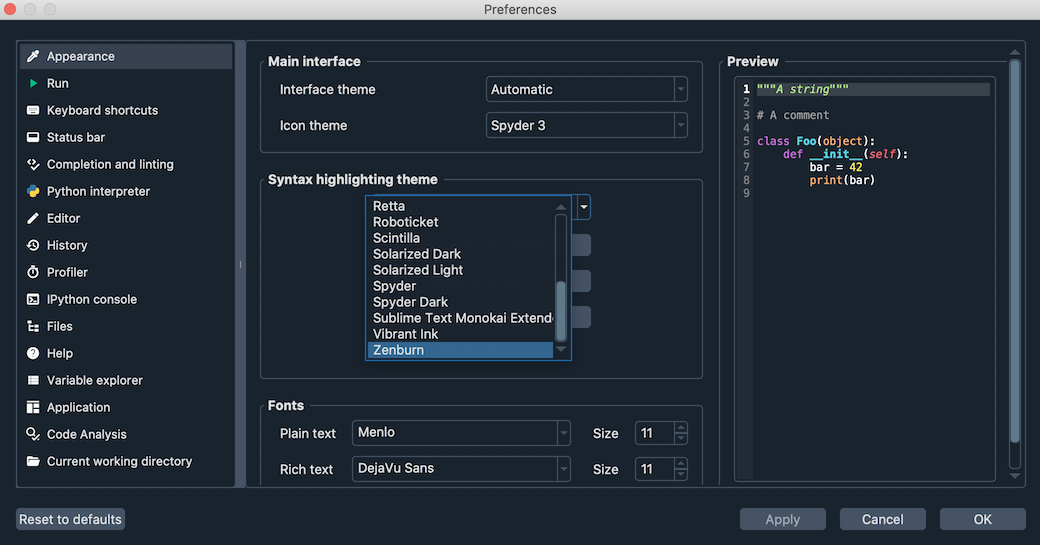Increase Plain text font size stepper
Viewport: 1040px width, 545px height.
point(681,428)
